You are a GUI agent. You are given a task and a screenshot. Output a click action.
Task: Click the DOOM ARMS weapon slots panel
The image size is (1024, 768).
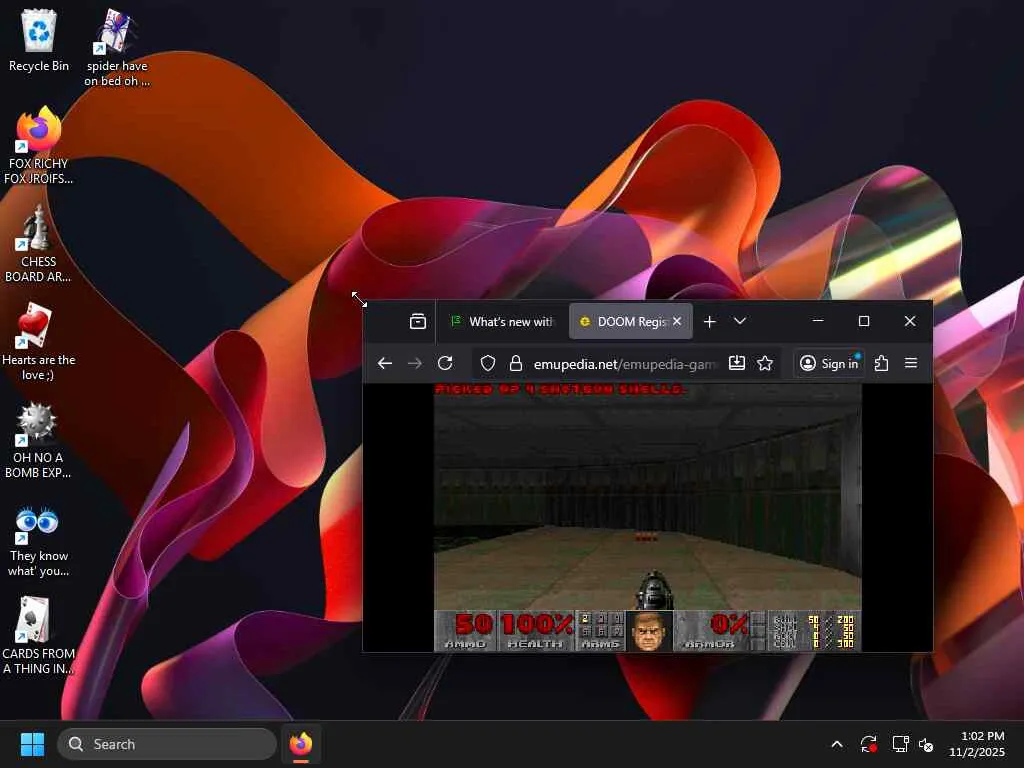[x=601, y=631]
